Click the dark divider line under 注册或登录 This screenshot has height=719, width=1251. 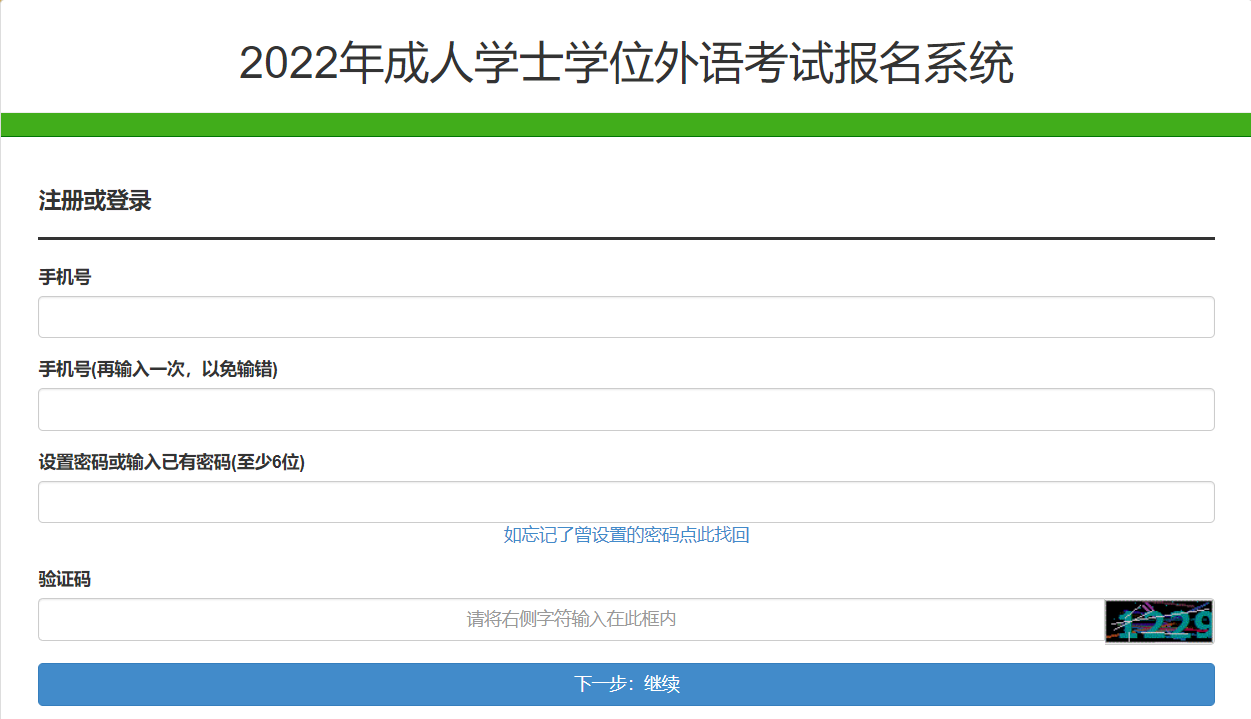[626, 239]
